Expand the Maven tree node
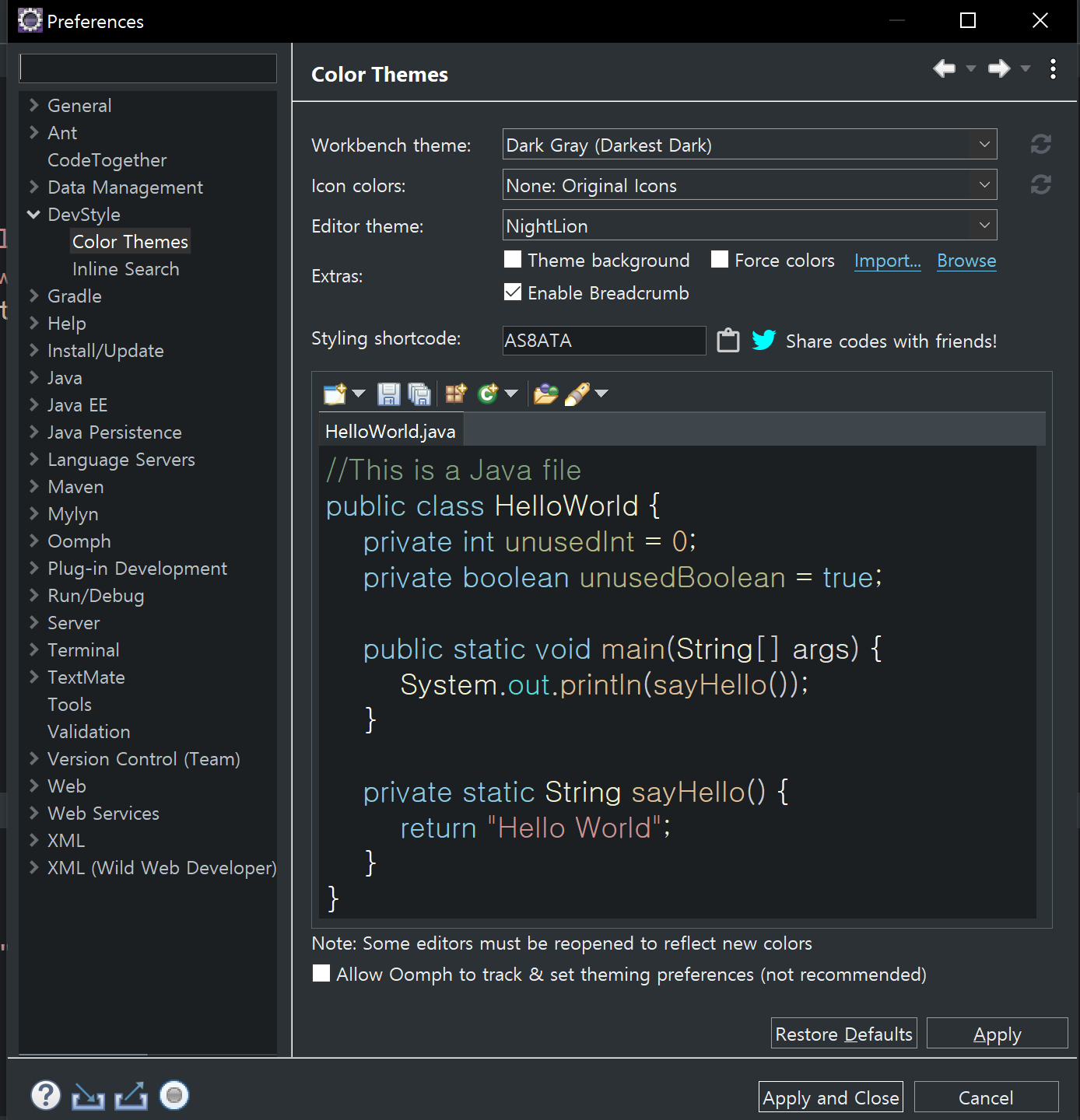The width and height of the screenshot is (1080, 1120). point(33,486)
